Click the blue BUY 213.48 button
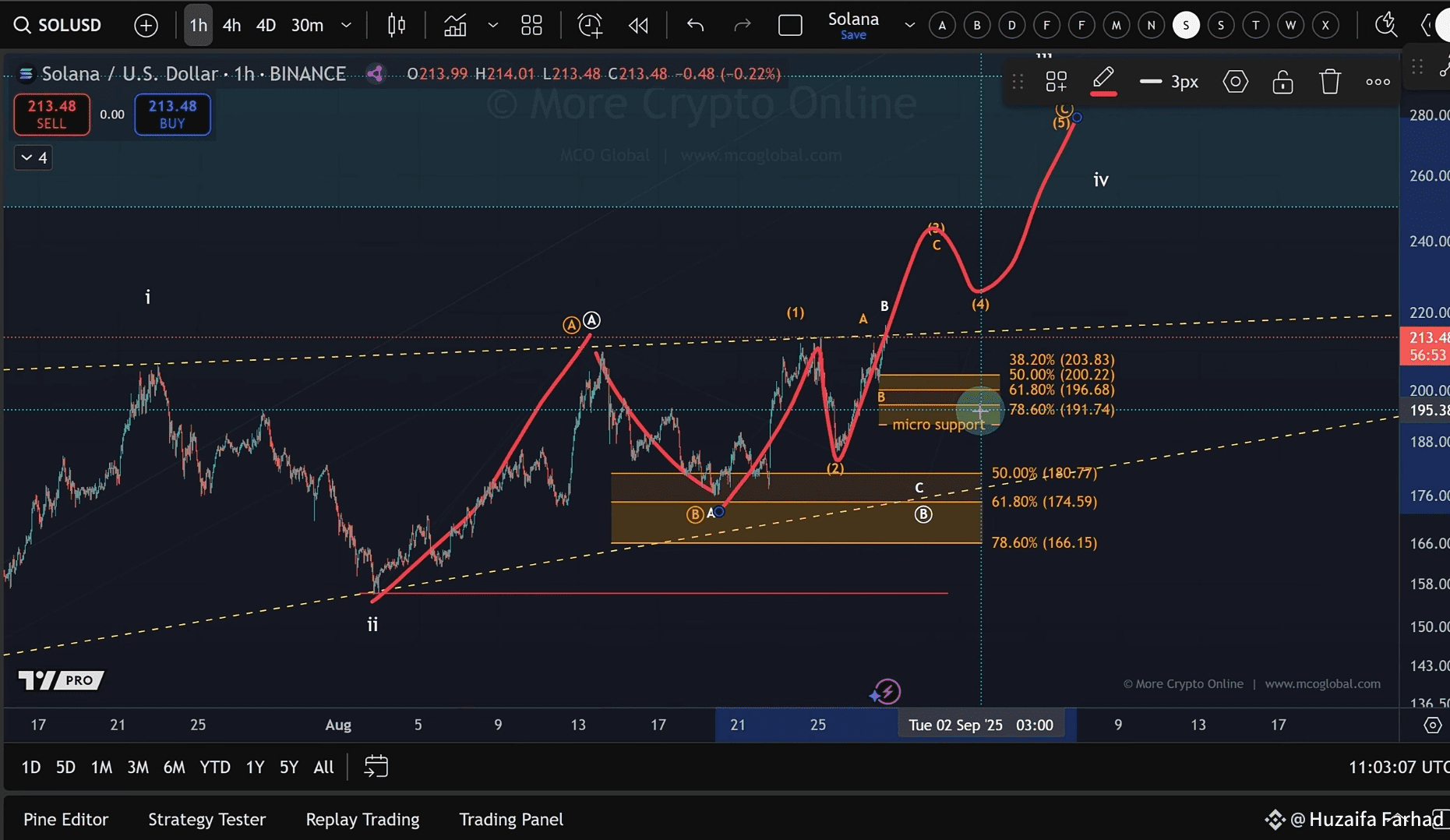1450x840 pixels. (x=172, y=114)
